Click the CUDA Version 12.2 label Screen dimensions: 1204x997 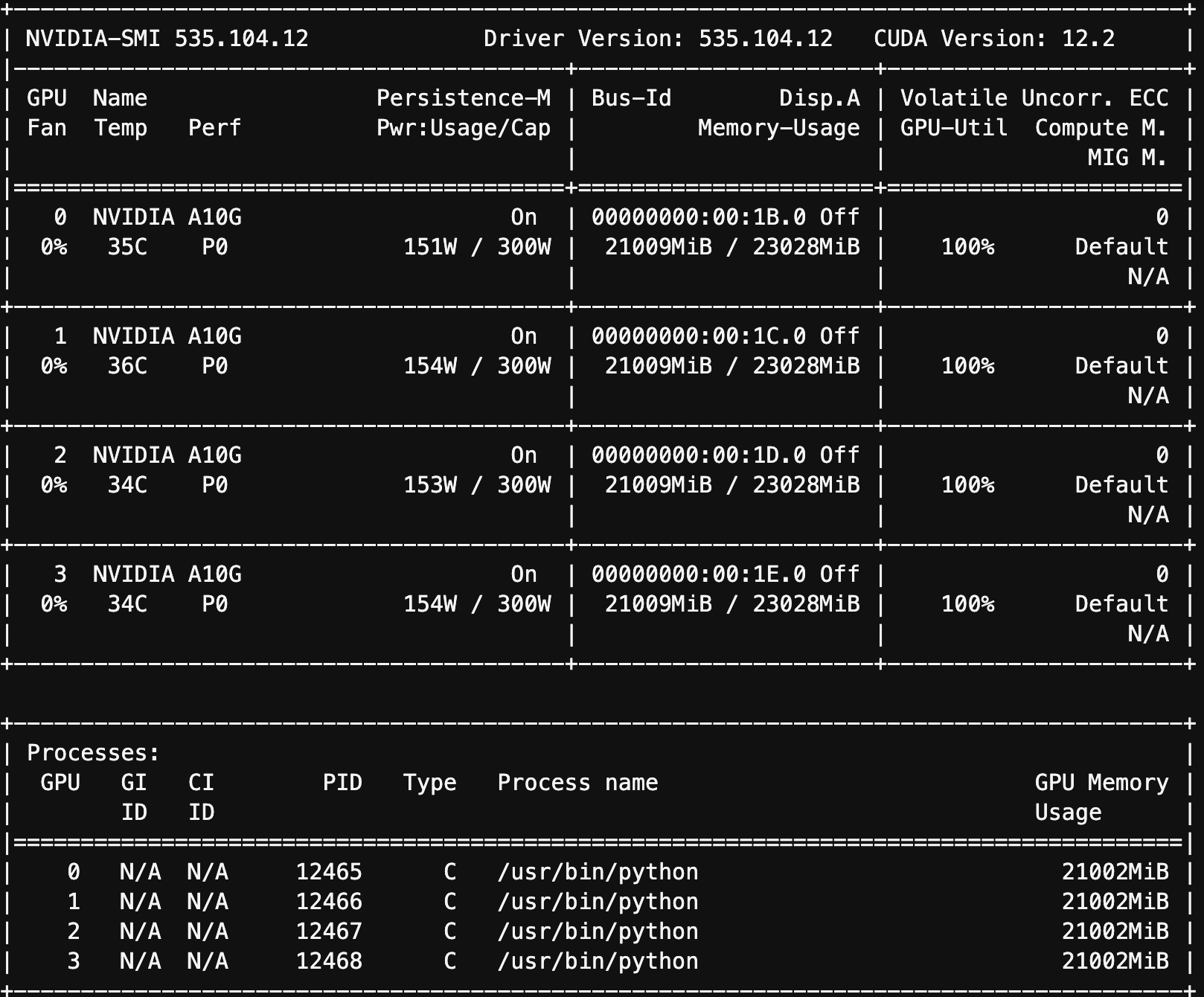(994, 39)
